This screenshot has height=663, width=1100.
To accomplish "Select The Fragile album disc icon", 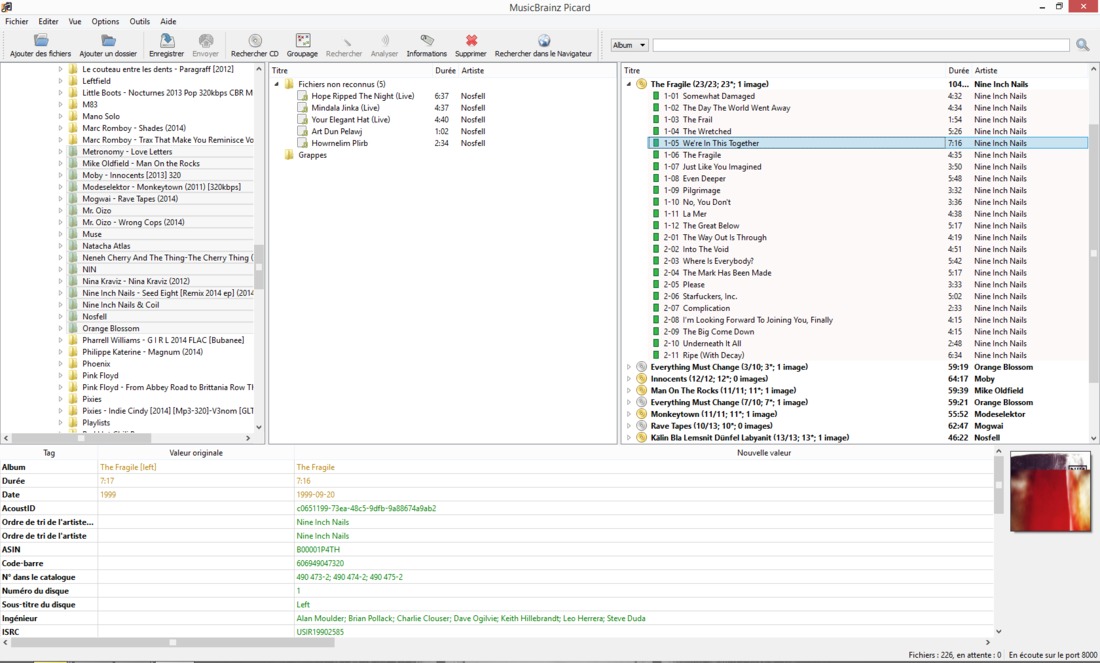I will click(641, 84).
